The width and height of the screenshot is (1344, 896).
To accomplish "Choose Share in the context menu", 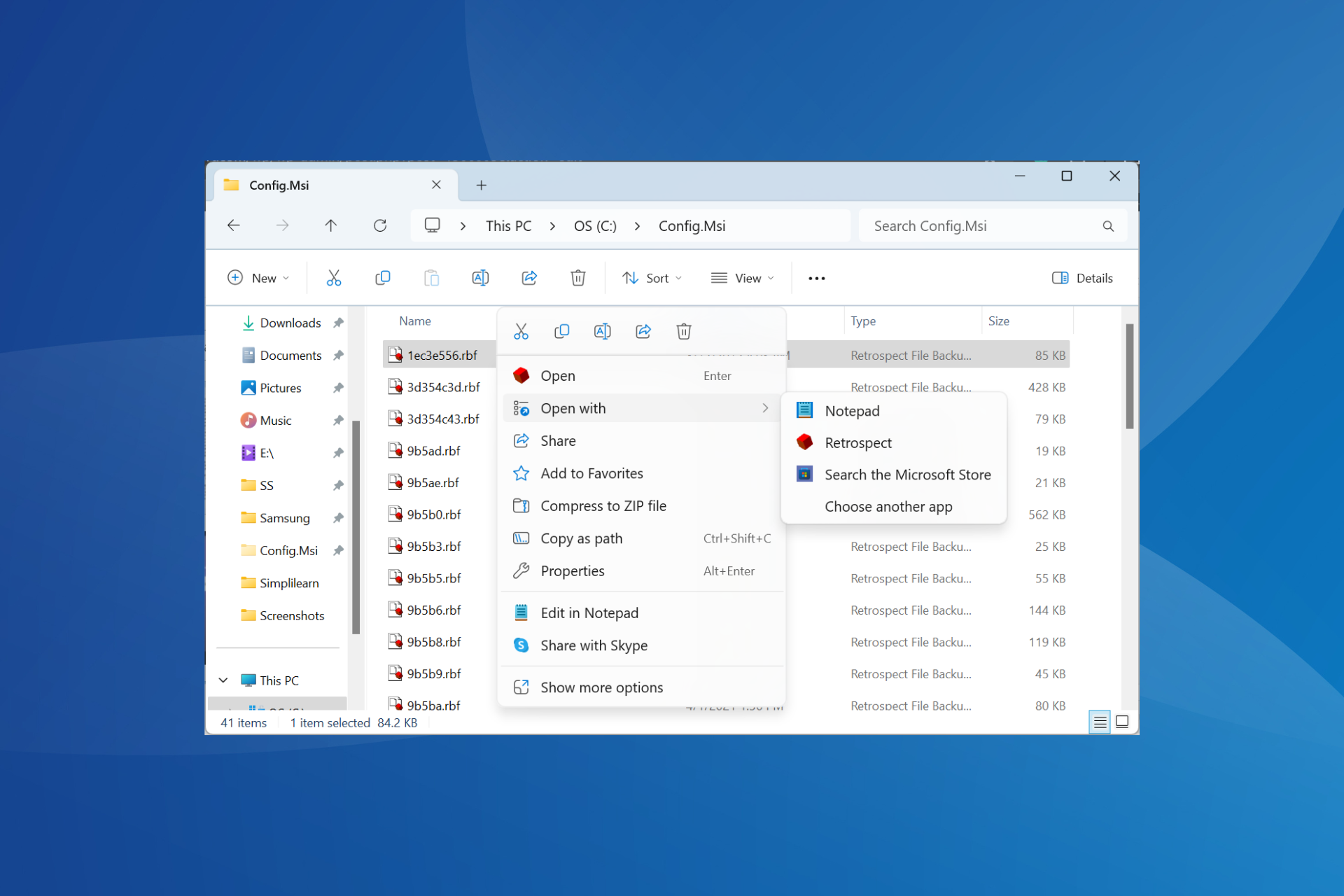I will tap(642, 441).
